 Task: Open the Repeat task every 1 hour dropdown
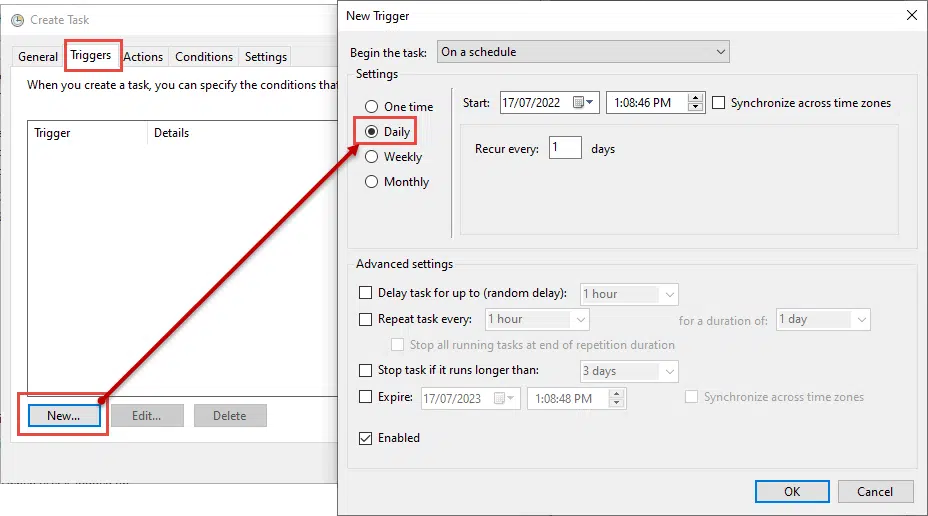537,320
